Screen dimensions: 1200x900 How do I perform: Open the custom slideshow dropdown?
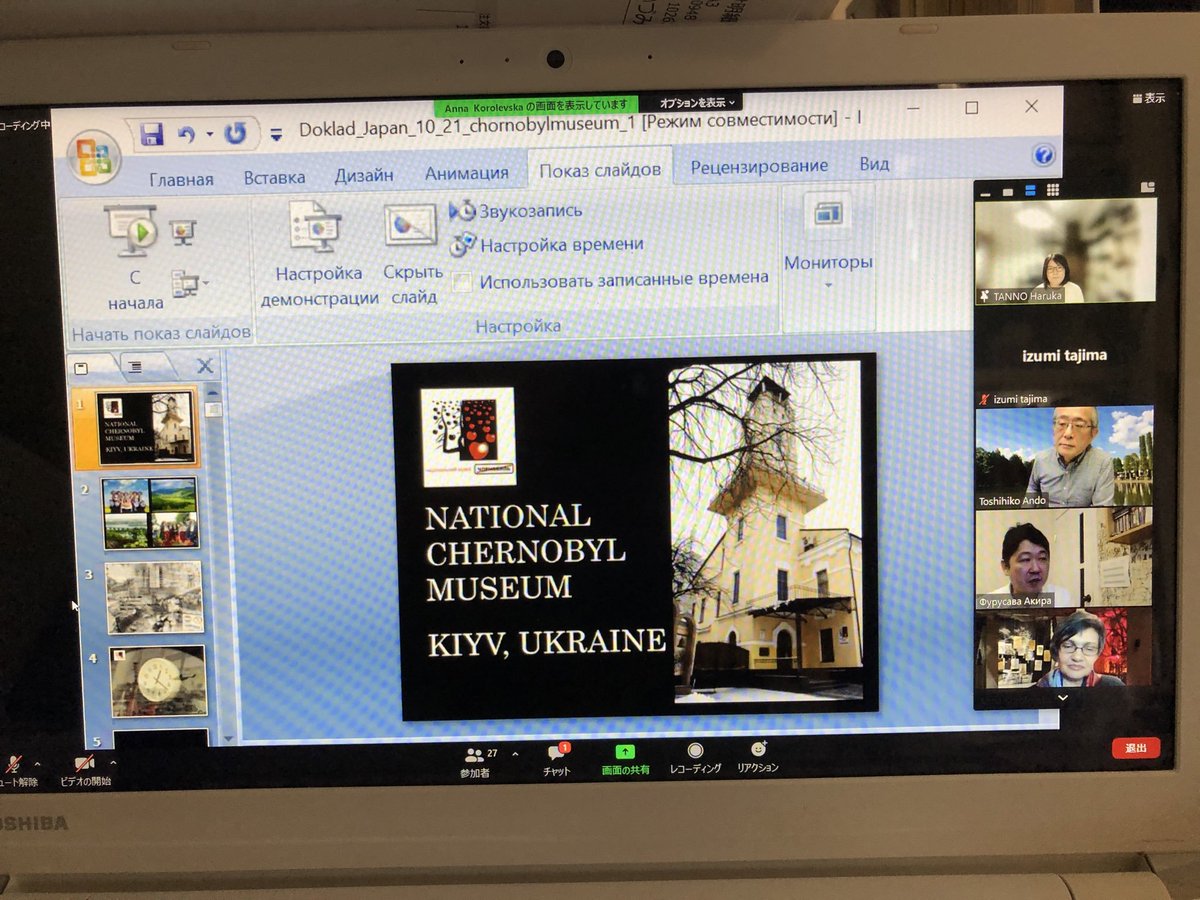(190, 284)
